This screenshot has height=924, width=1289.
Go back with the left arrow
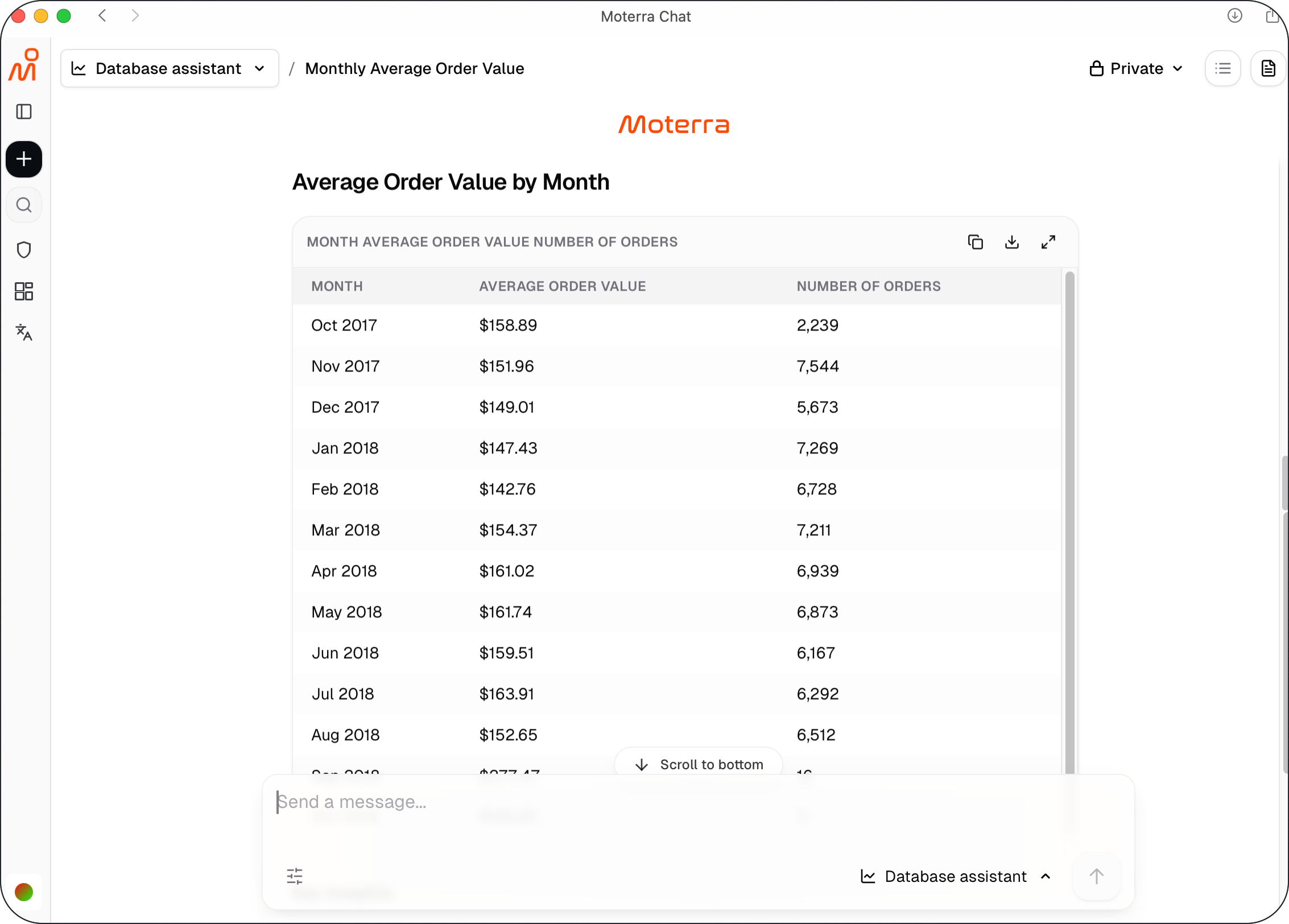[103, 15]
